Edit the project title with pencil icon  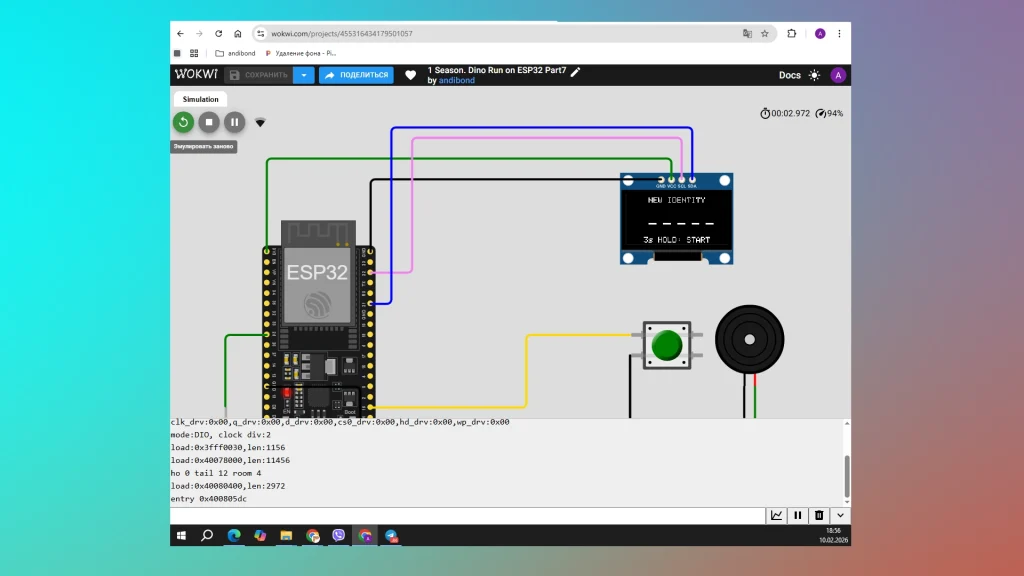(x=575, y=71)
